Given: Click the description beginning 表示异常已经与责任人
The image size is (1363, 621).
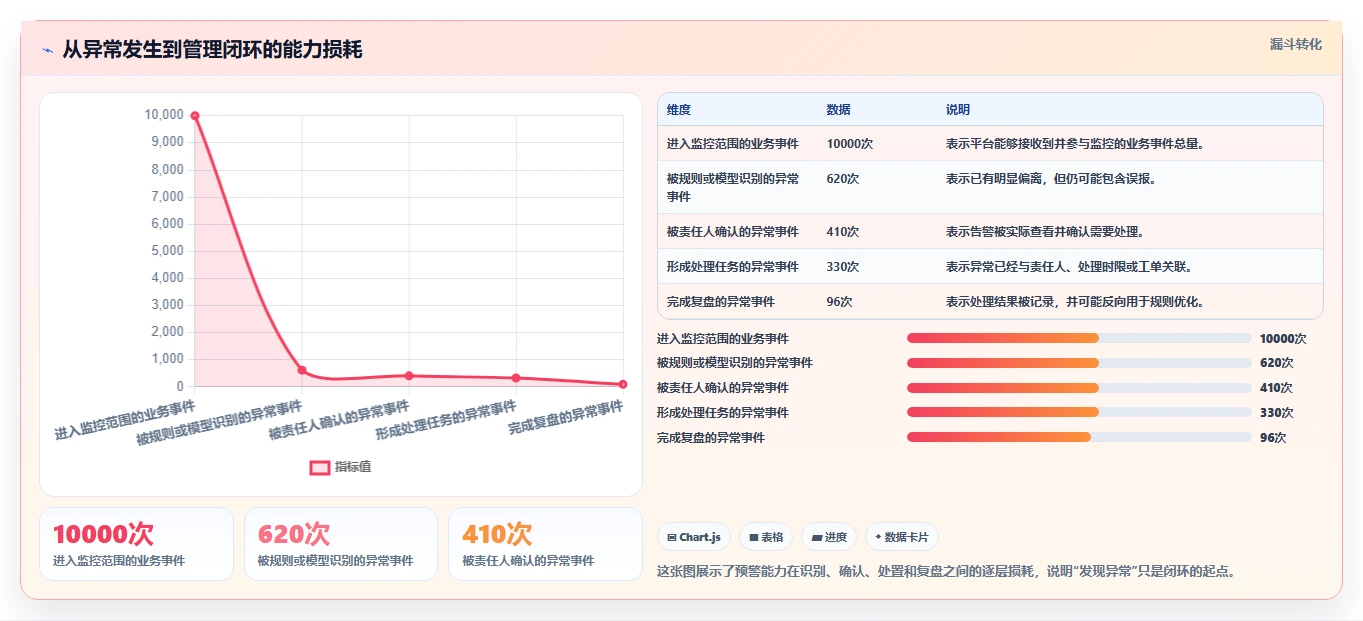Looking at the screenshot, I should tap(1069, 267).
